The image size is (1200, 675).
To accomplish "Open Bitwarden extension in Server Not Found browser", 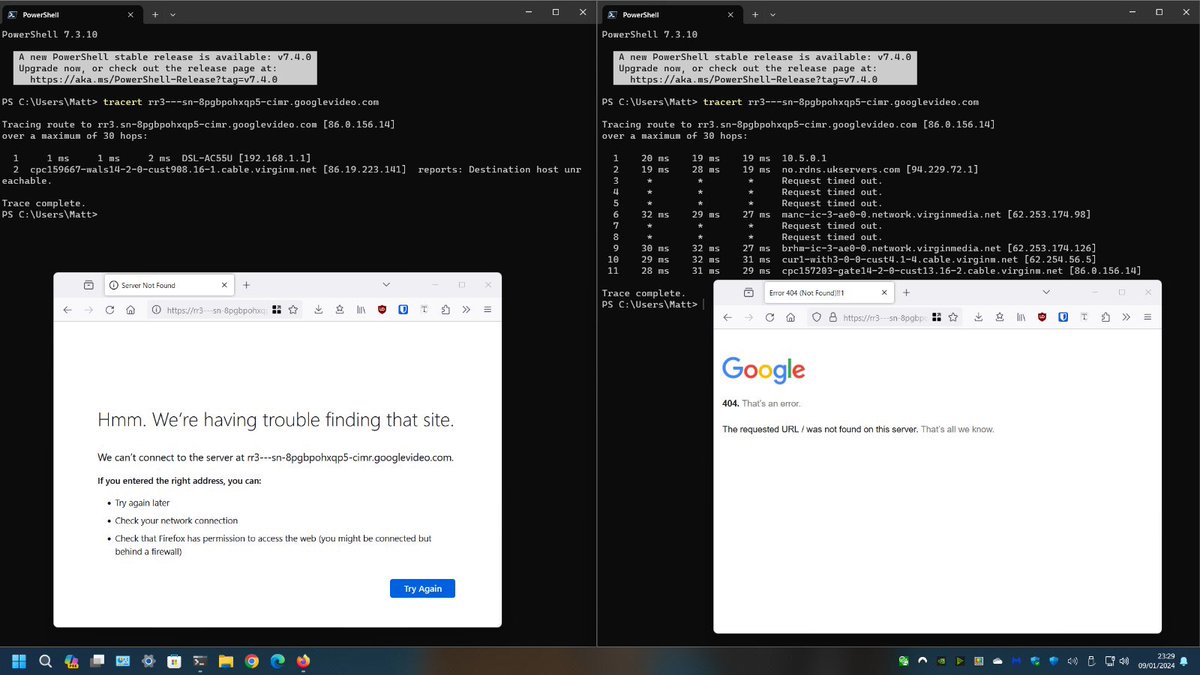I will (403, 310).
